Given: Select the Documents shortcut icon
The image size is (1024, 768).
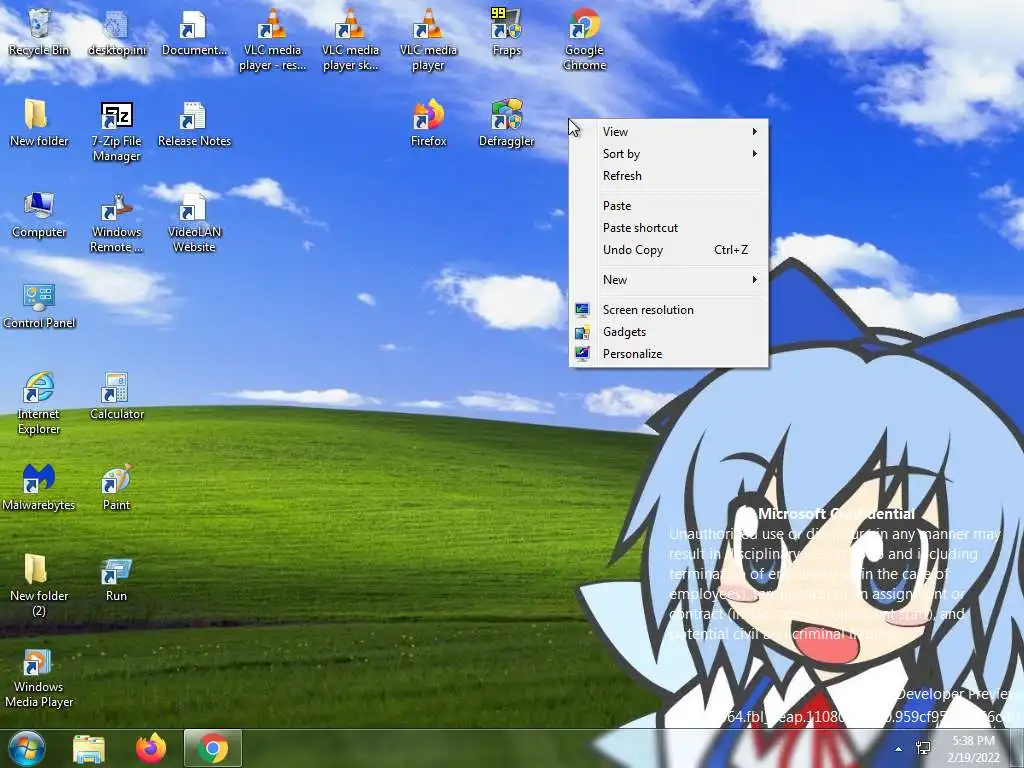Looking at the screenshot, I should (x=194, y=33).
